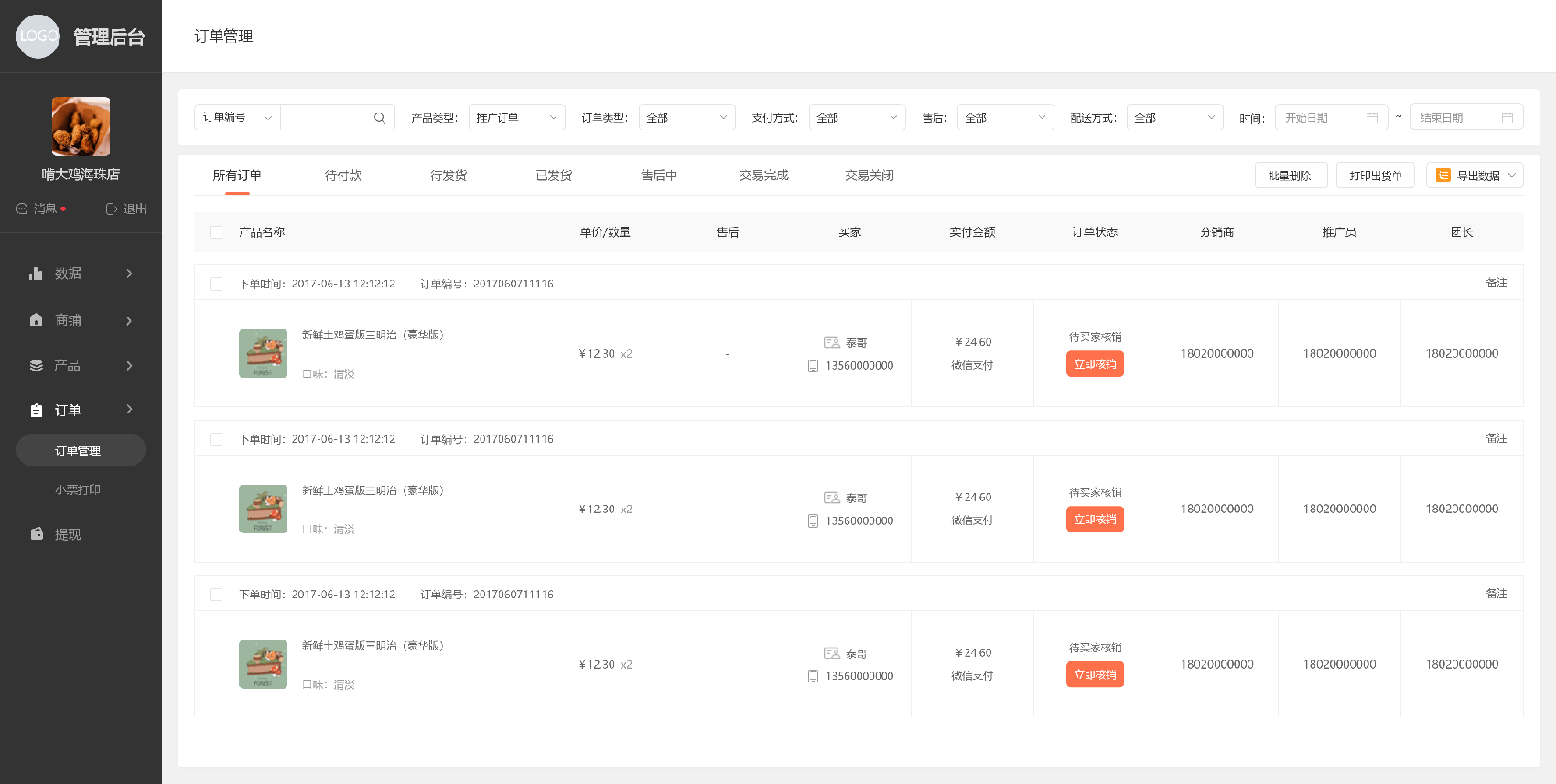Expand the 商铺 sidebar menu chevron

(129, 320)
